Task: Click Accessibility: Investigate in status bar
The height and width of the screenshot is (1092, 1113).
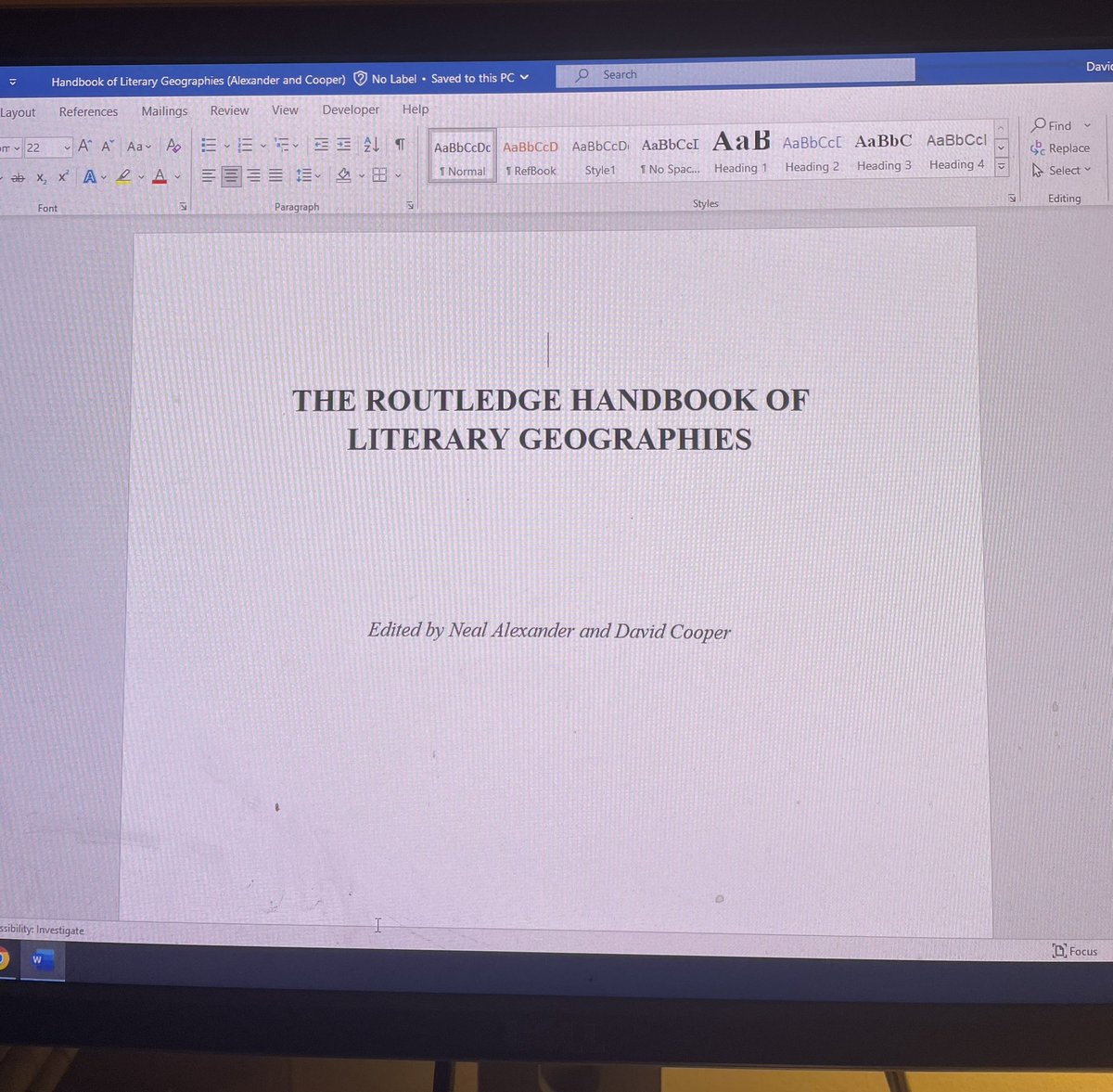Action: (42, 930)
